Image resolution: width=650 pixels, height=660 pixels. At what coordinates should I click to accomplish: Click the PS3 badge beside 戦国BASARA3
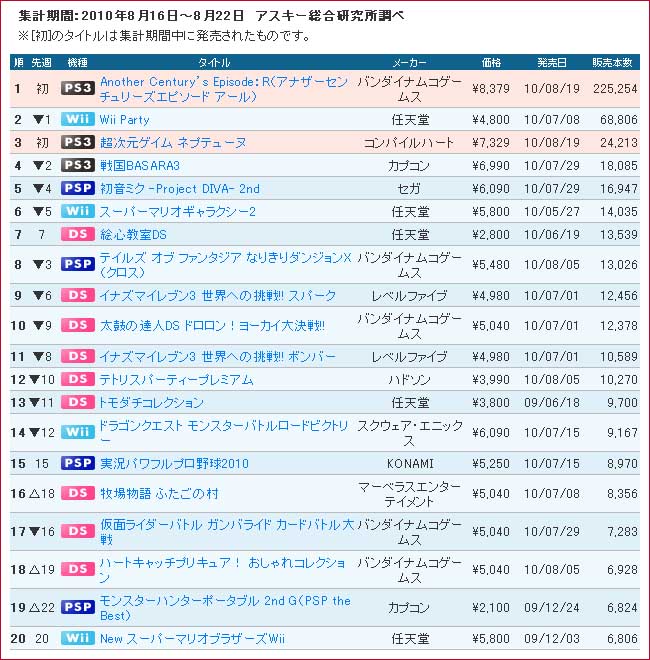point(77,165)
